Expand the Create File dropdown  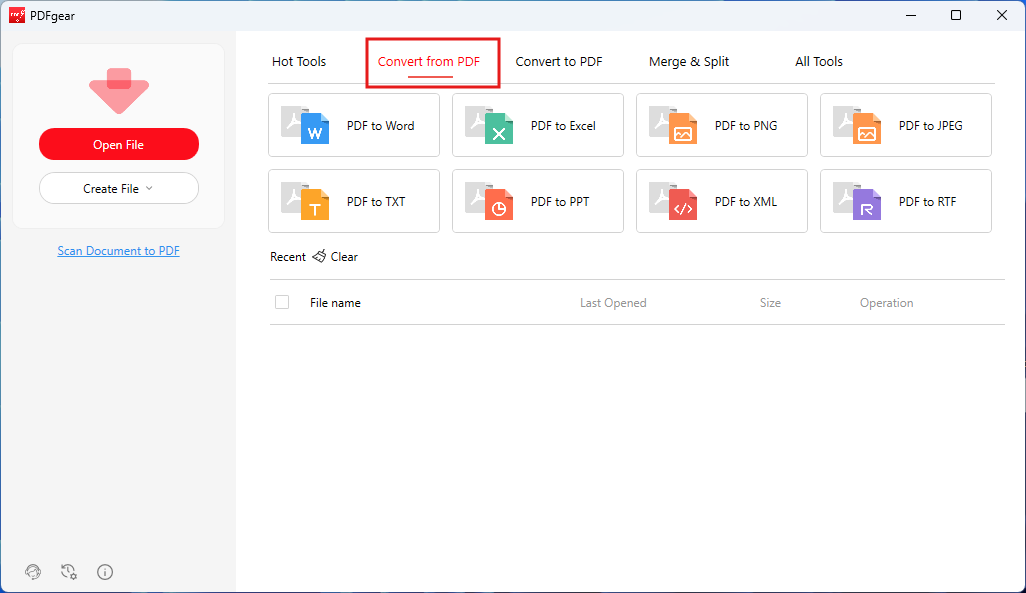[x=118, y=189]
